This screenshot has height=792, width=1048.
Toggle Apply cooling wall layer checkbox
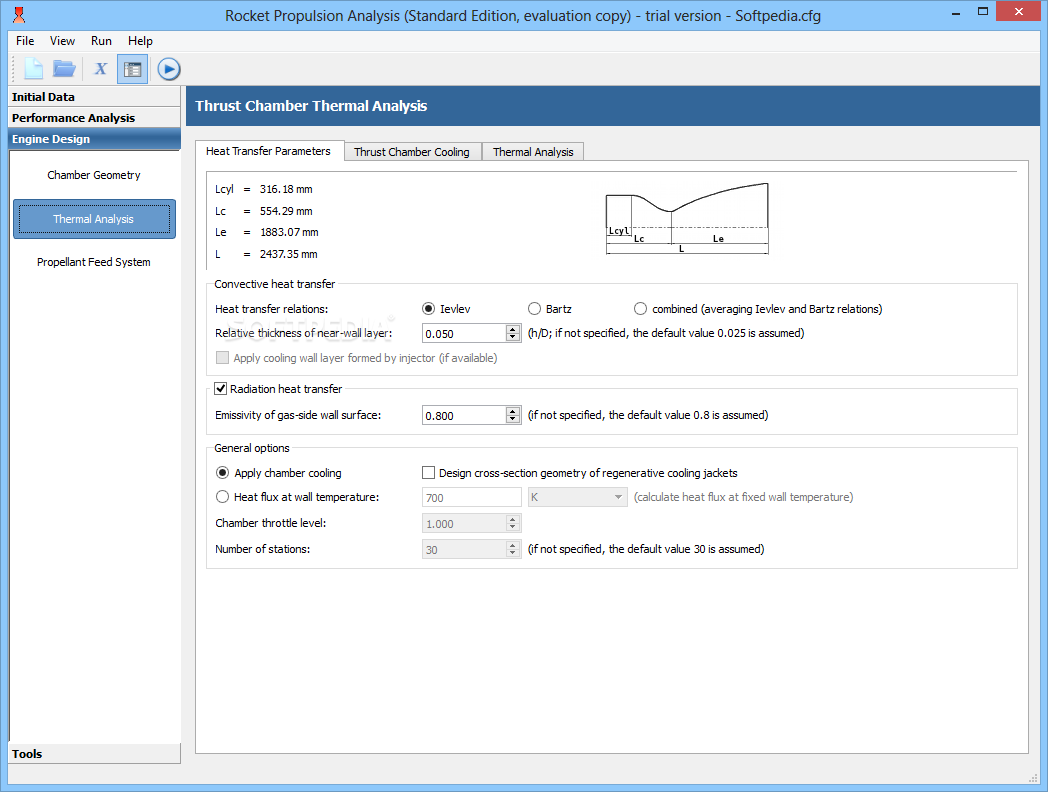(x=223, y=358)
